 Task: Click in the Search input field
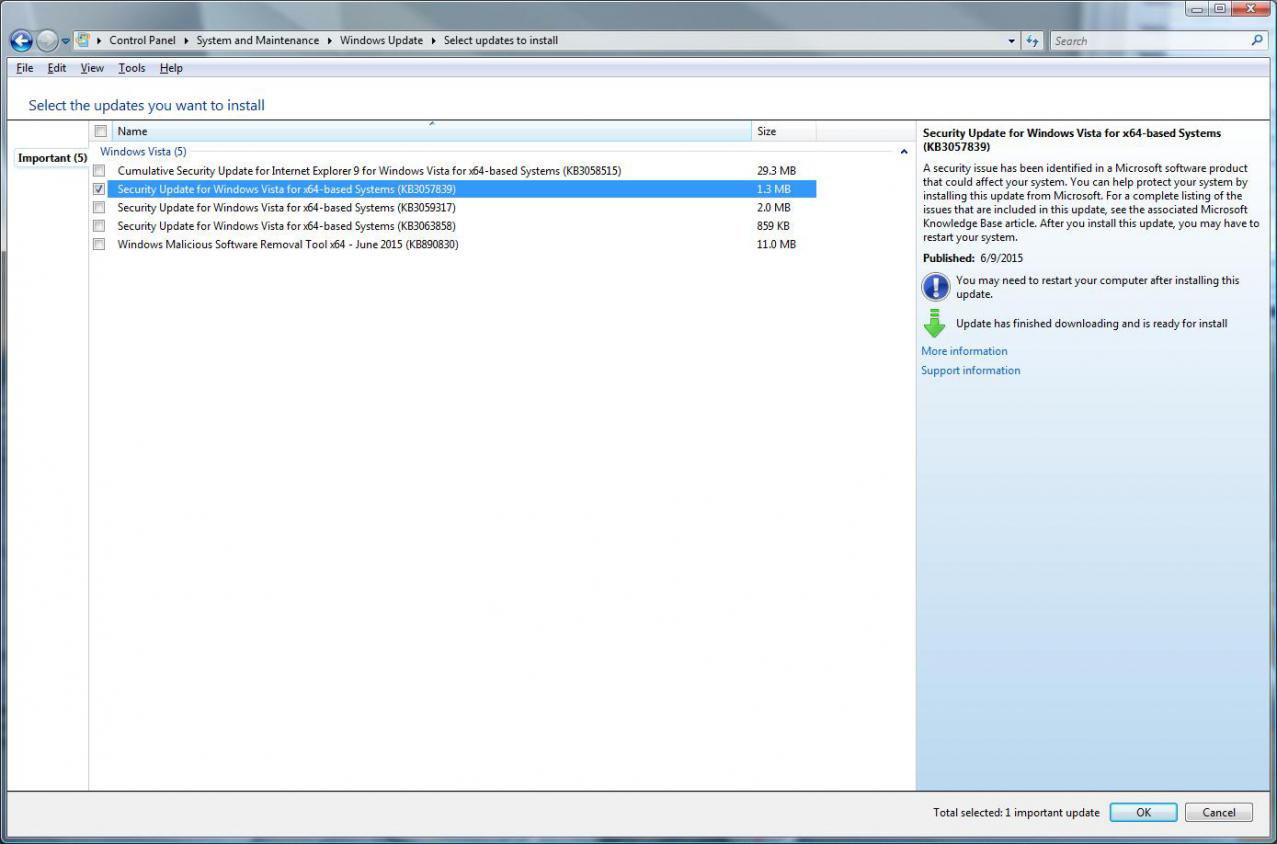[1150, 41]
